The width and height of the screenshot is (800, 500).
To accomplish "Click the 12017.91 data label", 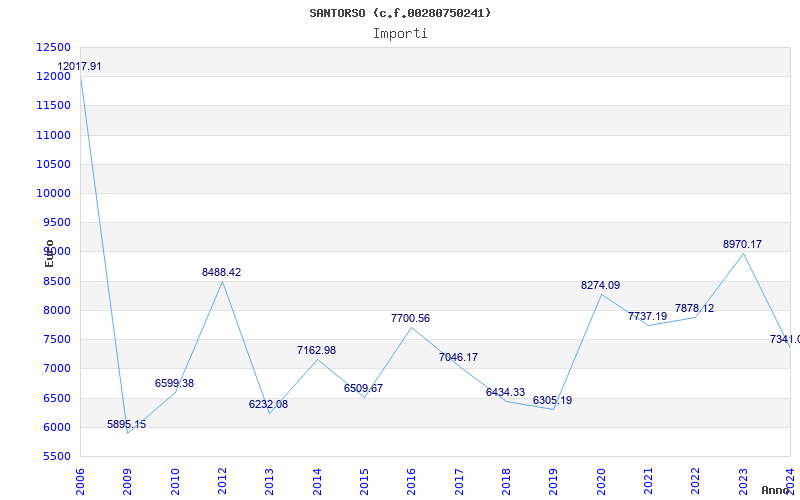I will coord(79,66).
